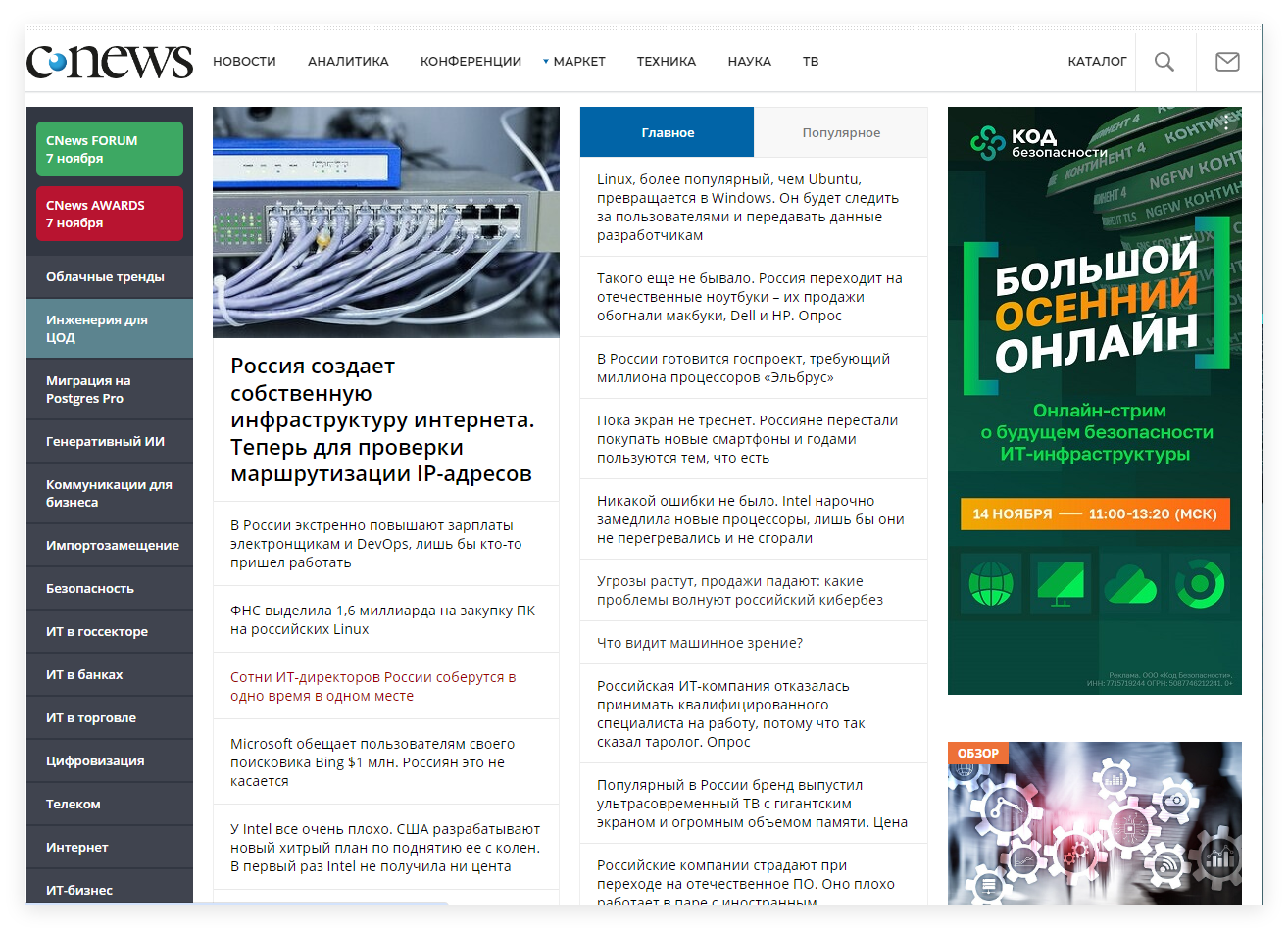The height and width of the screenshot is (929, 1288).
Task: Open article about Microsoft Bing $1 млн
Action: coord(372,762)
